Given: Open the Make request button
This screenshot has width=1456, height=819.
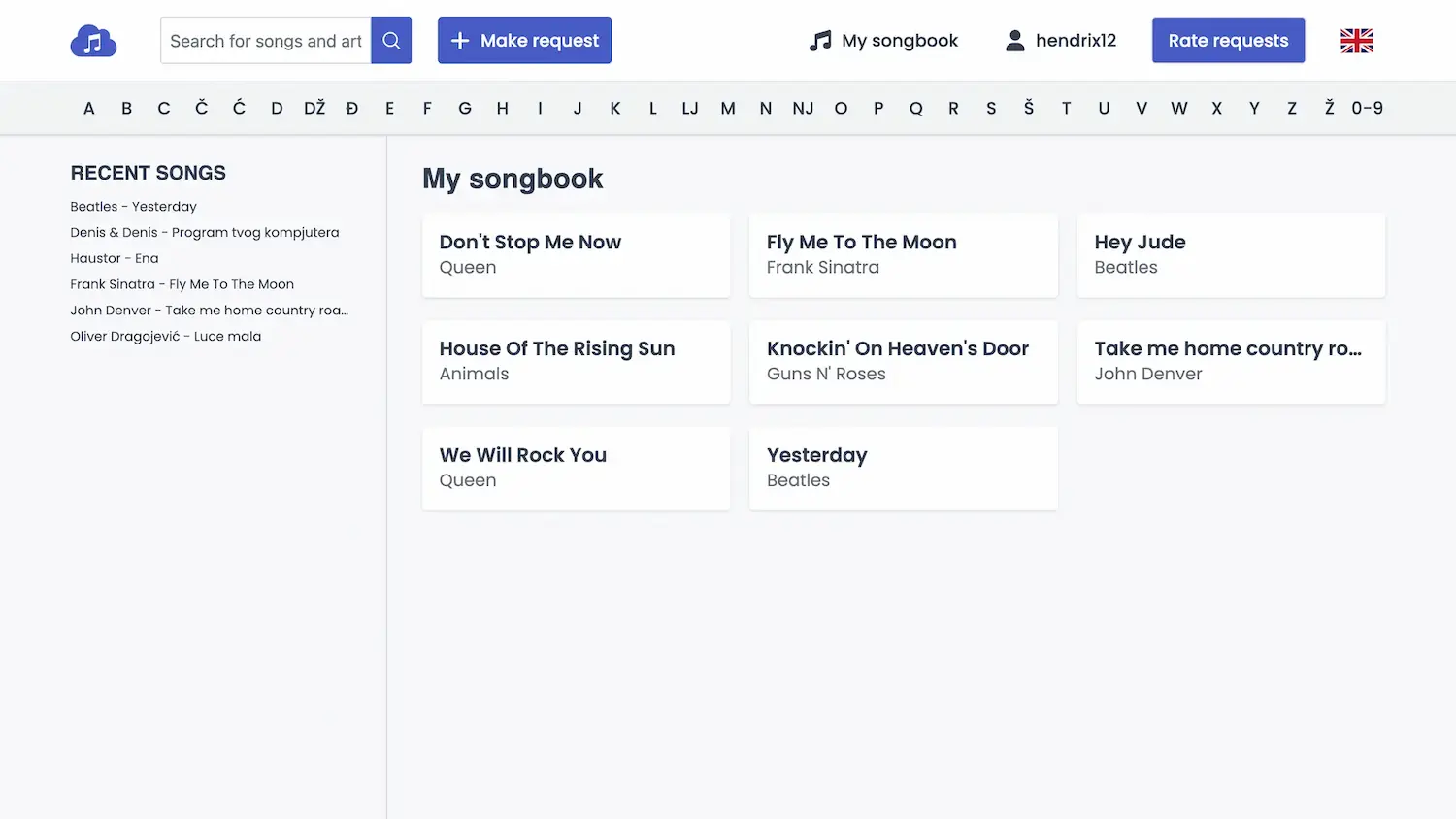Looking at the screenshot, I should pyautogui.click(x=524, y=41).
